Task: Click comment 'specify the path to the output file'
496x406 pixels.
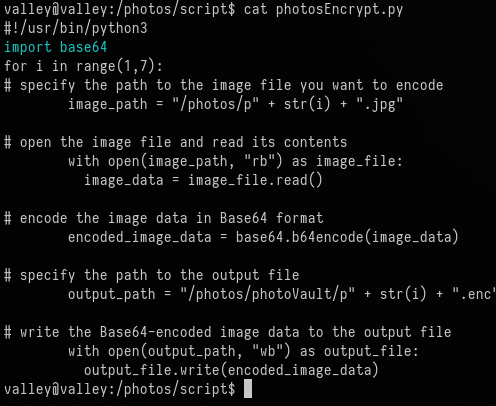Action: pyautogui.click(x=152, y=275)
